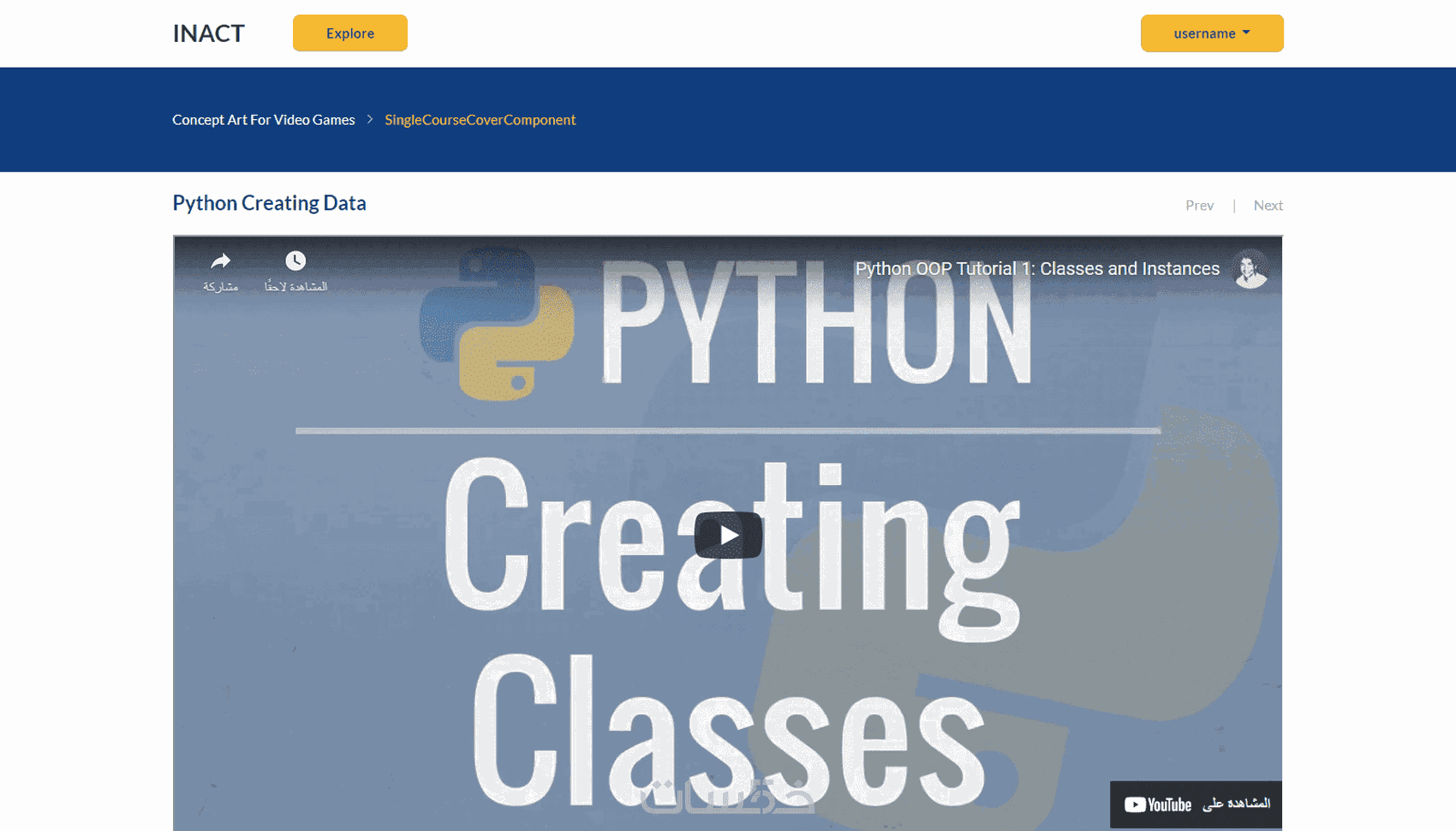This screenshot has height=831, width=1456.
Task: Click the SingleCourseCoverComponent breadcrumb link
Action: (x=480, y=120)
